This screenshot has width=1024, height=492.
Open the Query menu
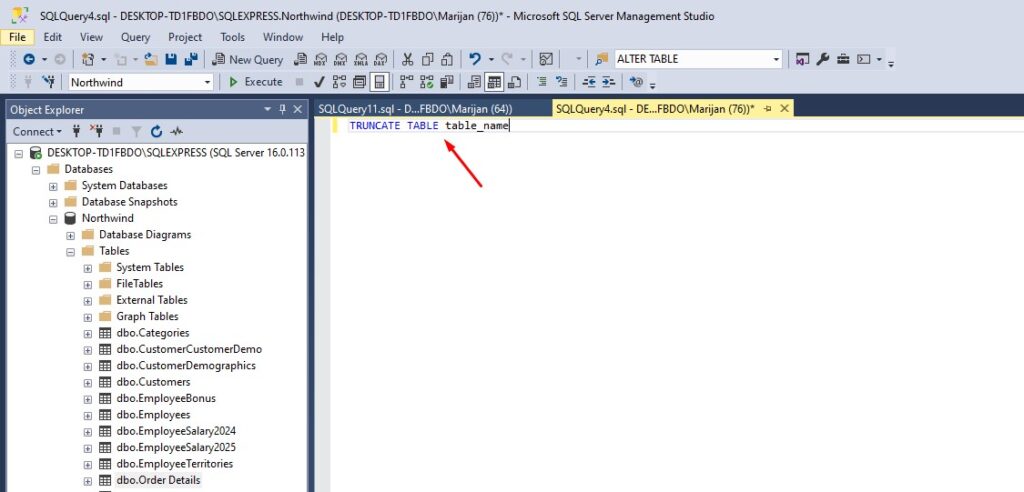pos(135,37)
